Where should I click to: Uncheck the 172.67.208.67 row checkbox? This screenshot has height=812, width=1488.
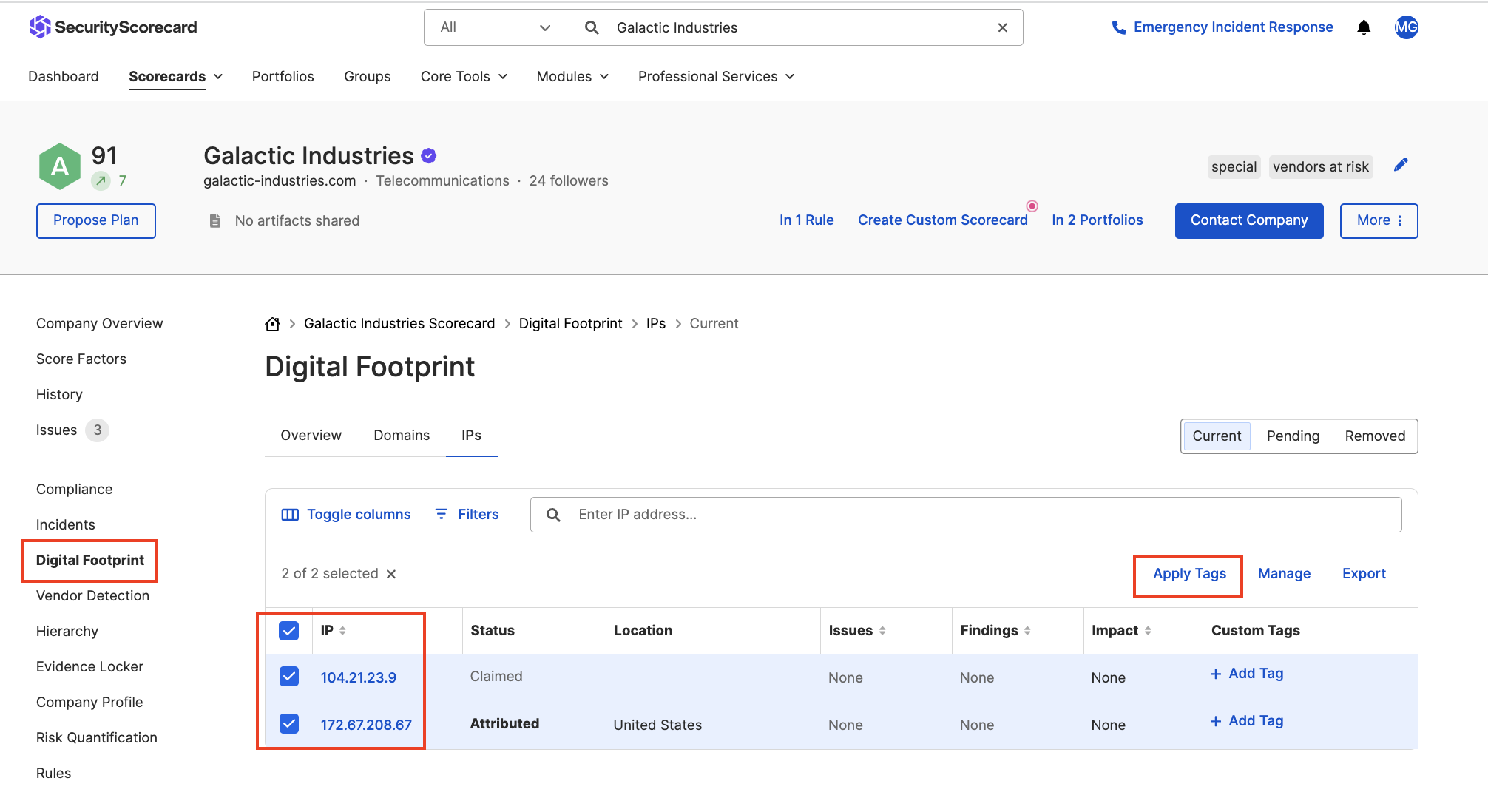[x=289, y=724]
